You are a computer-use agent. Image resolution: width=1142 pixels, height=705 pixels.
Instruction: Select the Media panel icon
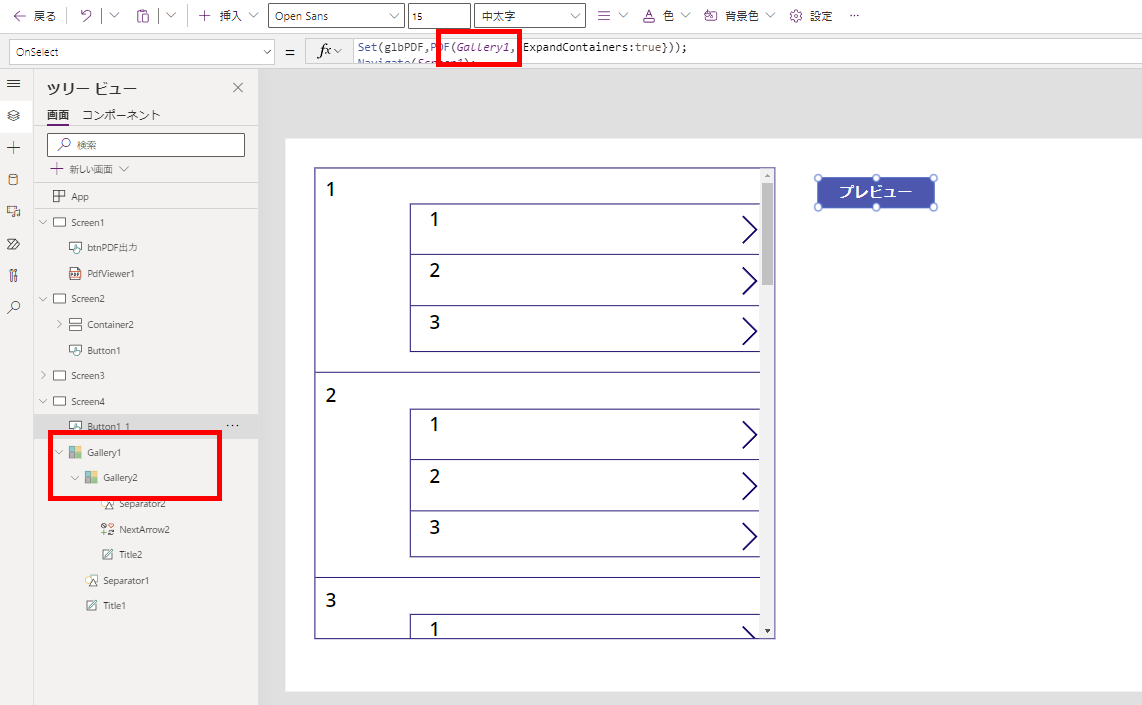tap(14, 211)
